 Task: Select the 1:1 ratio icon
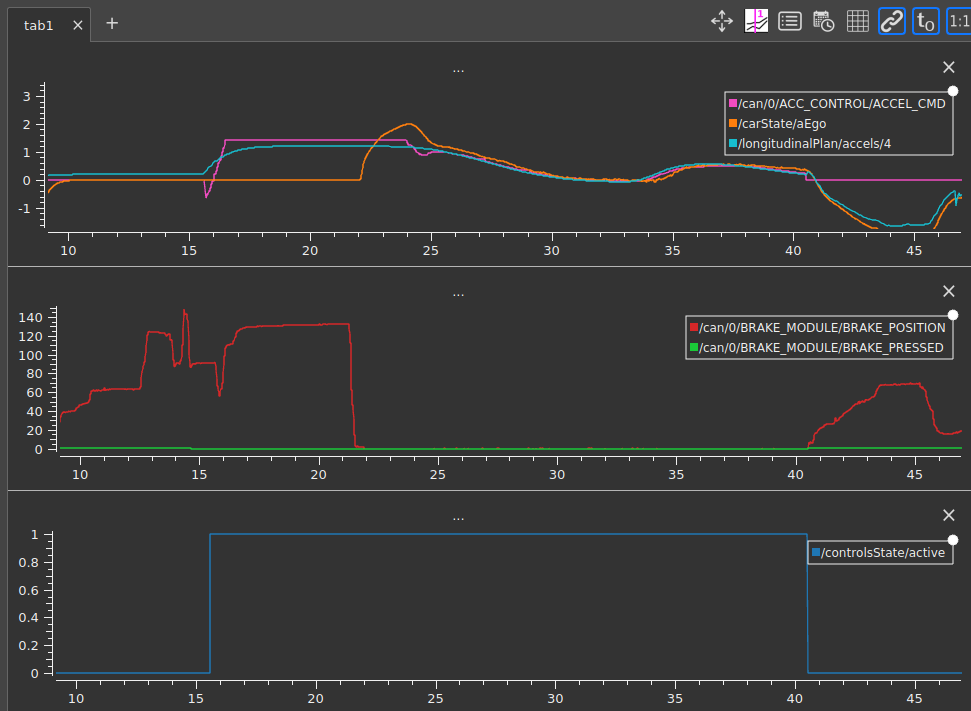(957, 21)
